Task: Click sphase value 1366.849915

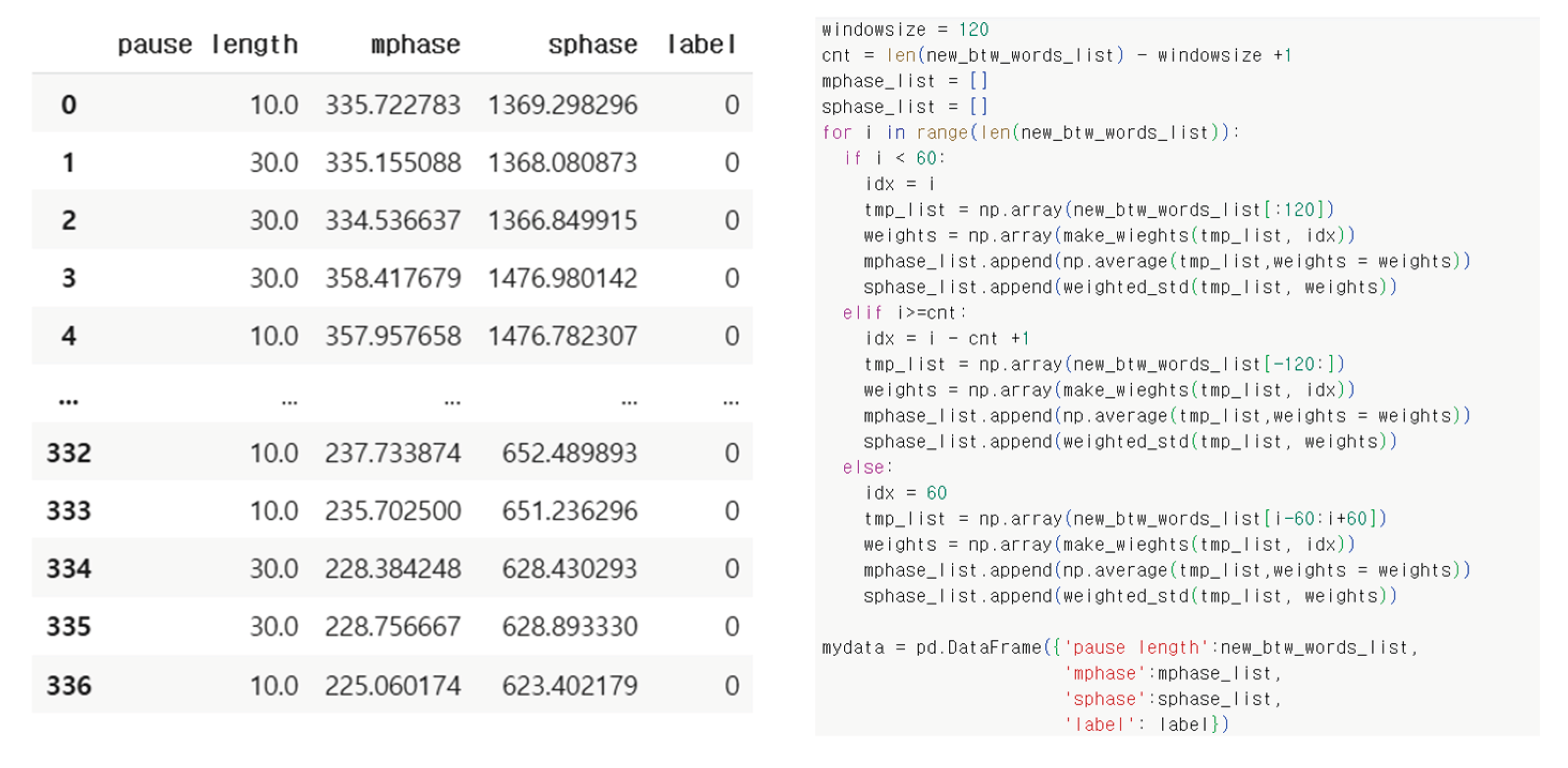Action: pyautogui.click(x=563, y=220)
